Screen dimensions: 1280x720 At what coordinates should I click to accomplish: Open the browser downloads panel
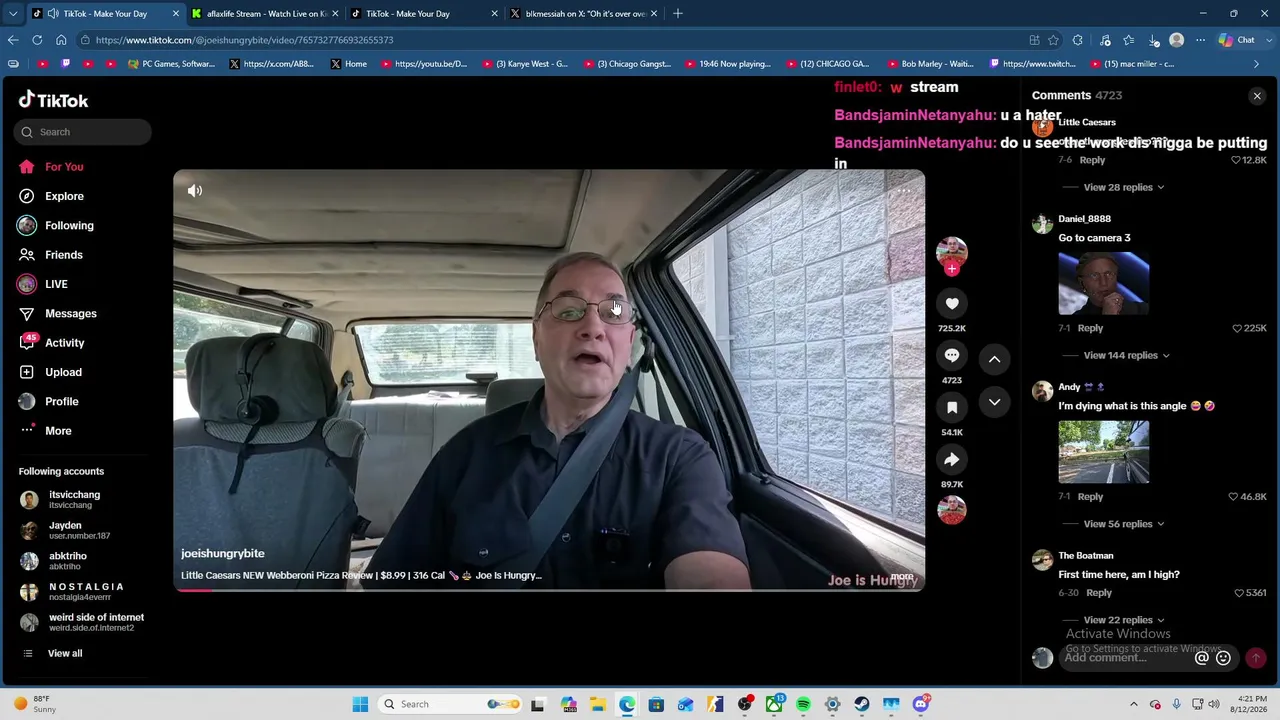coord(1153,40)
